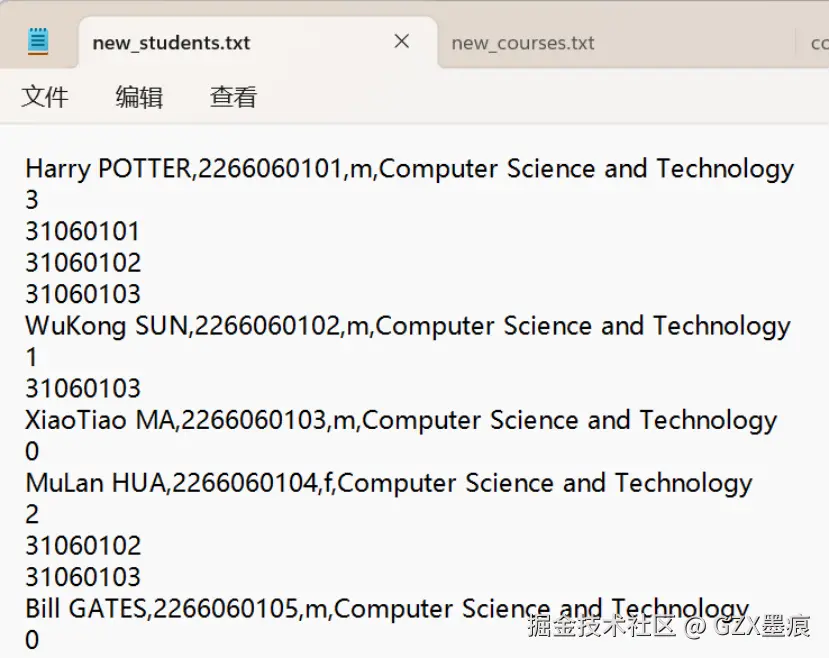Click the number 3 below Harry POTTER
Screen dimensions: 830x659
(32, 200)
